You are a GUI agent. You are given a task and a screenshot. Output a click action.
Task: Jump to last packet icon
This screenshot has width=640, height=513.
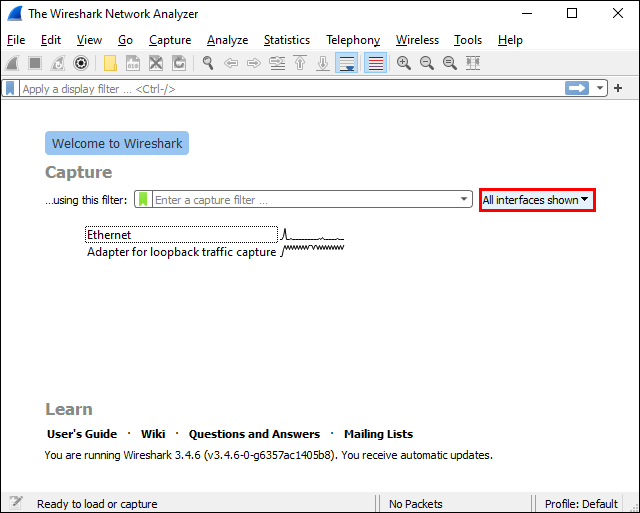pos(323,63)
